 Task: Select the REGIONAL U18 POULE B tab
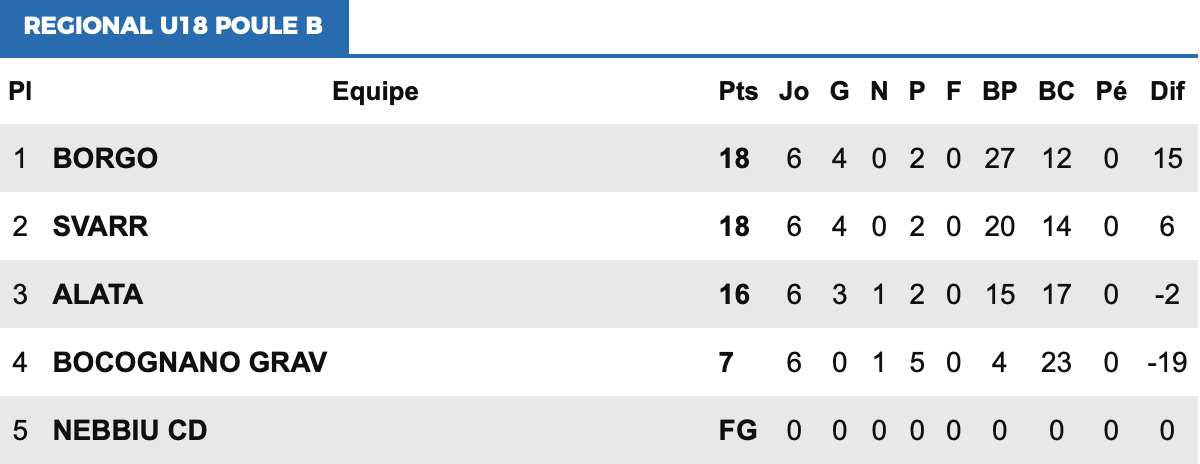click(x=173, y=27)
